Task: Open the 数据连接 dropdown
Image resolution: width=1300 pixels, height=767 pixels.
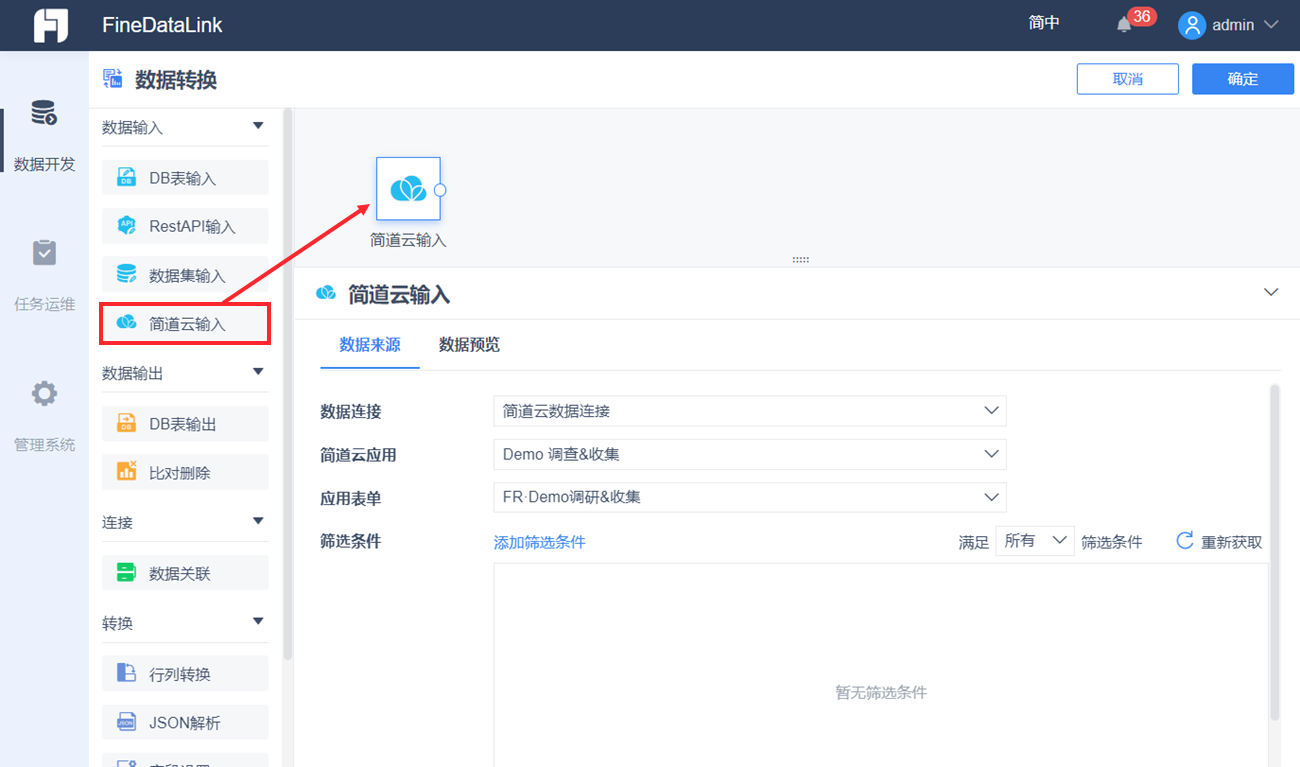Action: [750, 411]
